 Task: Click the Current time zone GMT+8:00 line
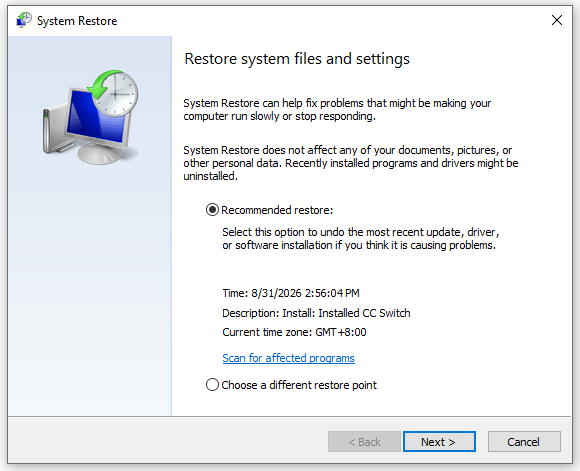click(294, 332)
